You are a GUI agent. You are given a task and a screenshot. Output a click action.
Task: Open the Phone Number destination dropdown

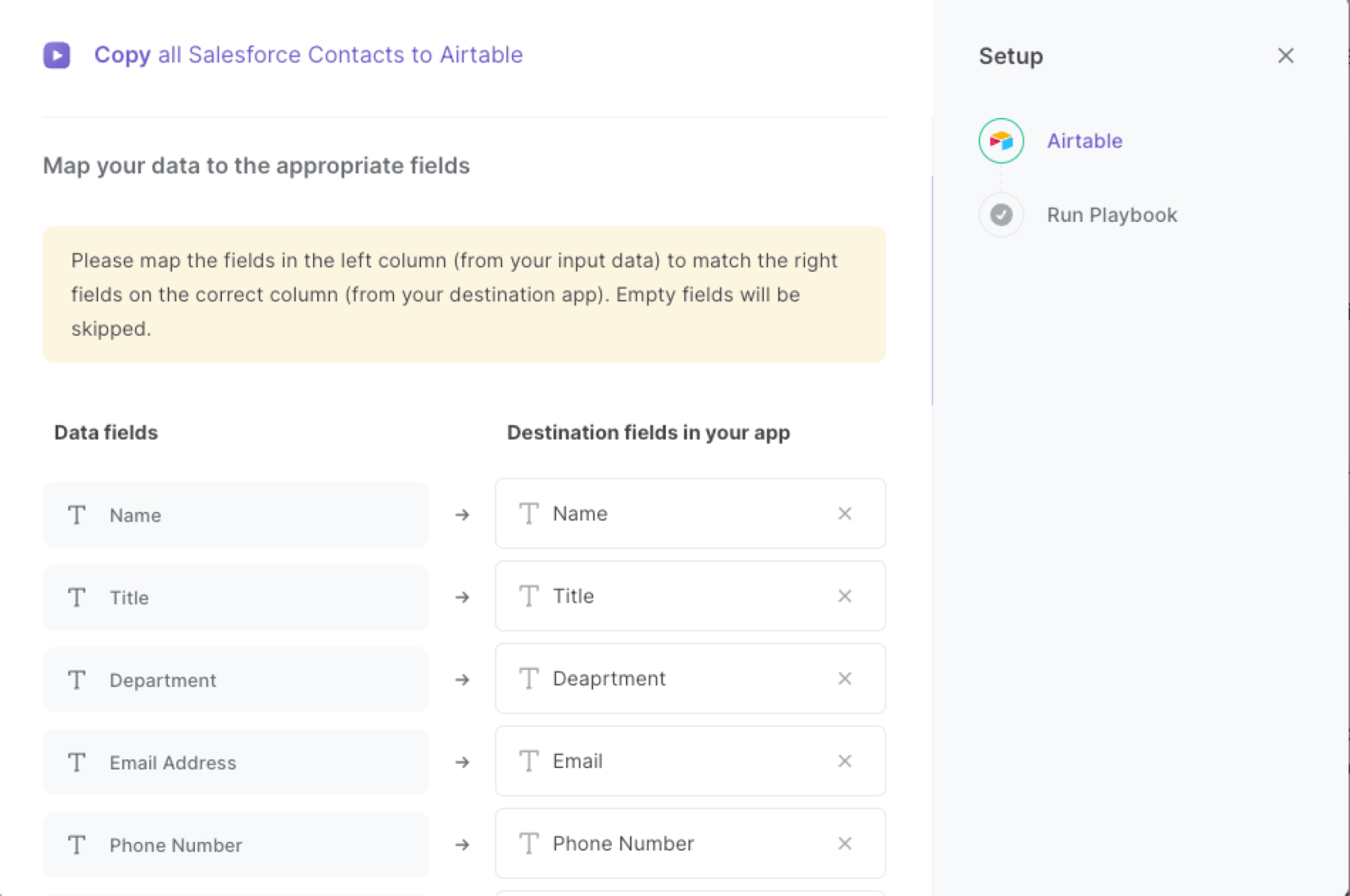(x=690, y=844)
